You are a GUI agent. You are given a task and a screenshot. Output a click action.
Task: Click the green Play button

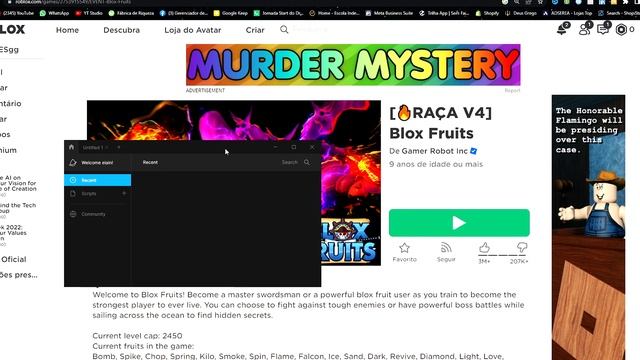coord(459,223)
